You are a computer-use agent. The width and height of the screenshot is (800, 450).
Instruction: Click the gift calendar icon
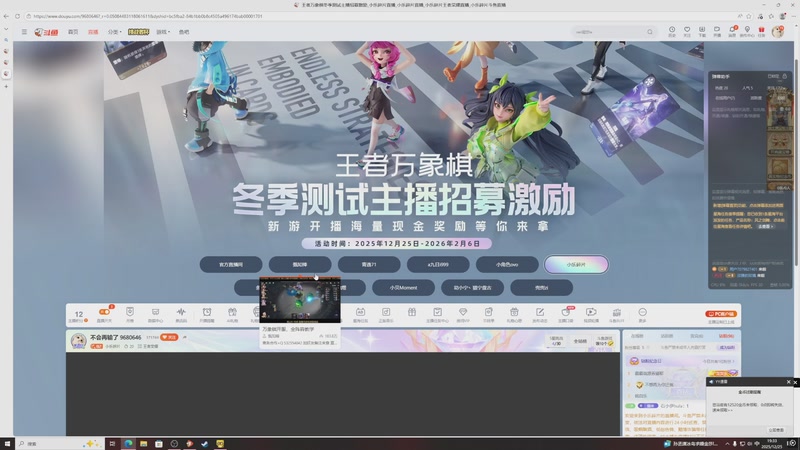514,314
